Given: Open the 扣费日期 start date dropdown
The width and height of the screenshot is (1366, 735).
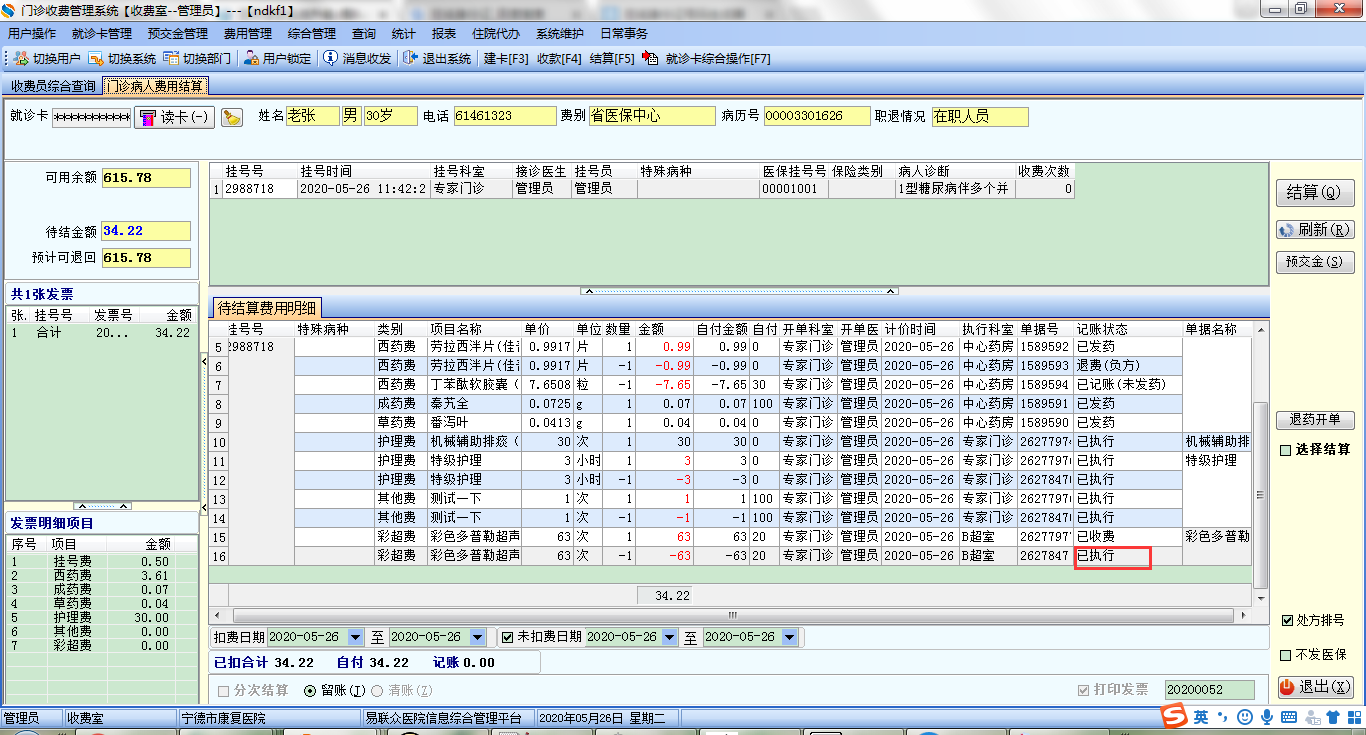Looking at the screenshot, I should pos(357,637).
